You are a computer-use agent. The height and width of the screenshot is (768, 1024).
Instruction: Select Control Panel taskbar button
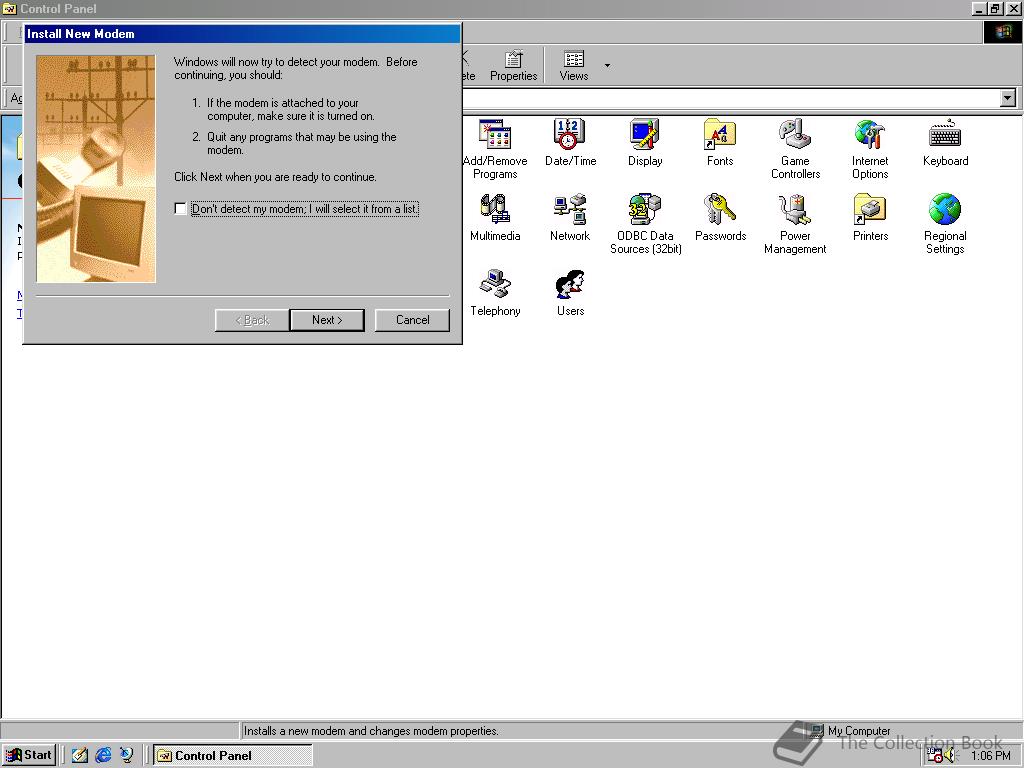coord(232,756)
